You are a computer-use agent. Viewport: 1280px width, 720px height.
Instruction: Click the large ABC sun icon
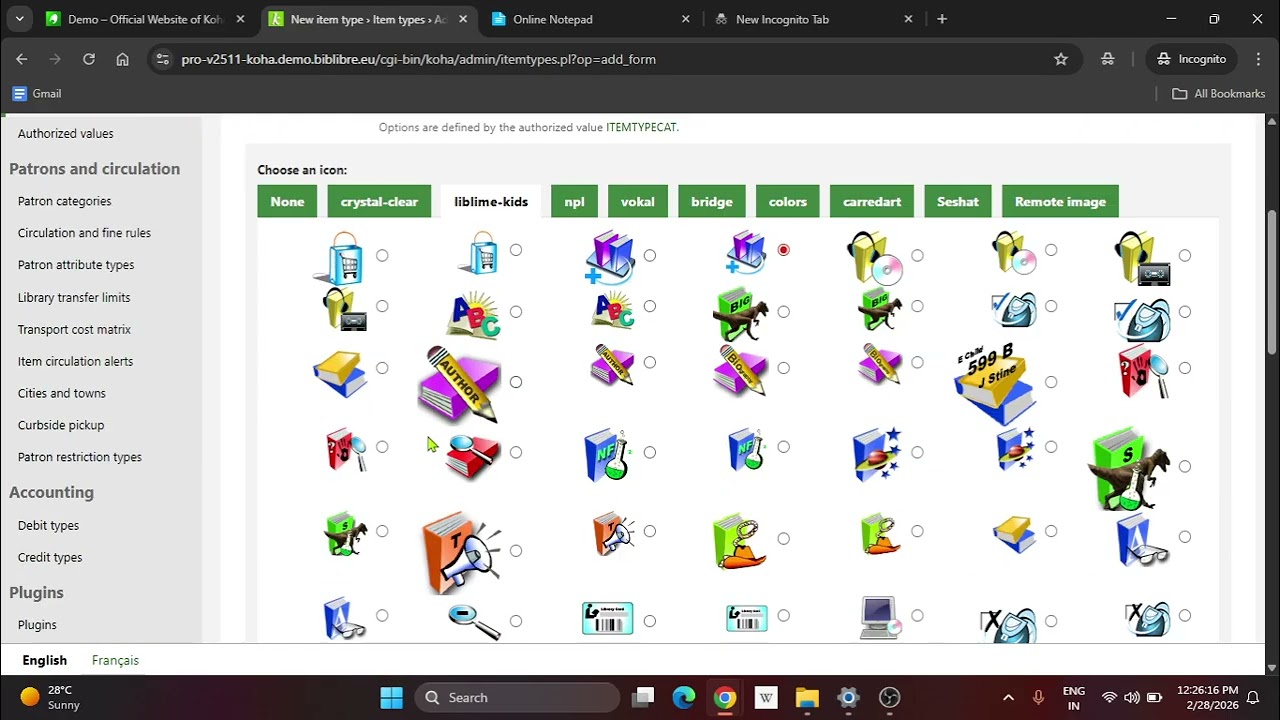pos(473,314)
